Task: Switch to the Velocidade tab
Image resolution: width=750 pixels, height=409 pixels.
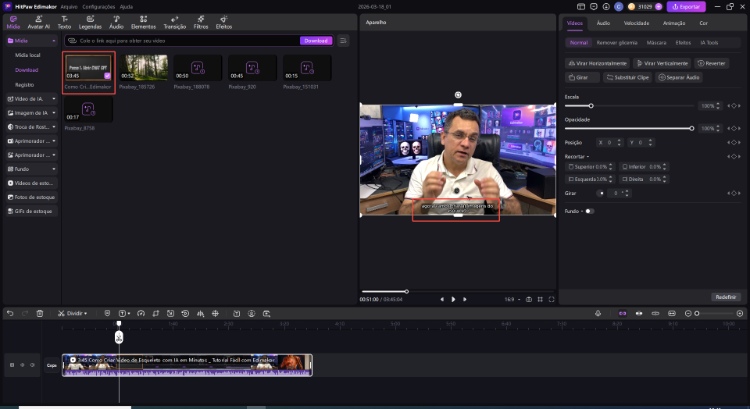Action: coord(636,22)
